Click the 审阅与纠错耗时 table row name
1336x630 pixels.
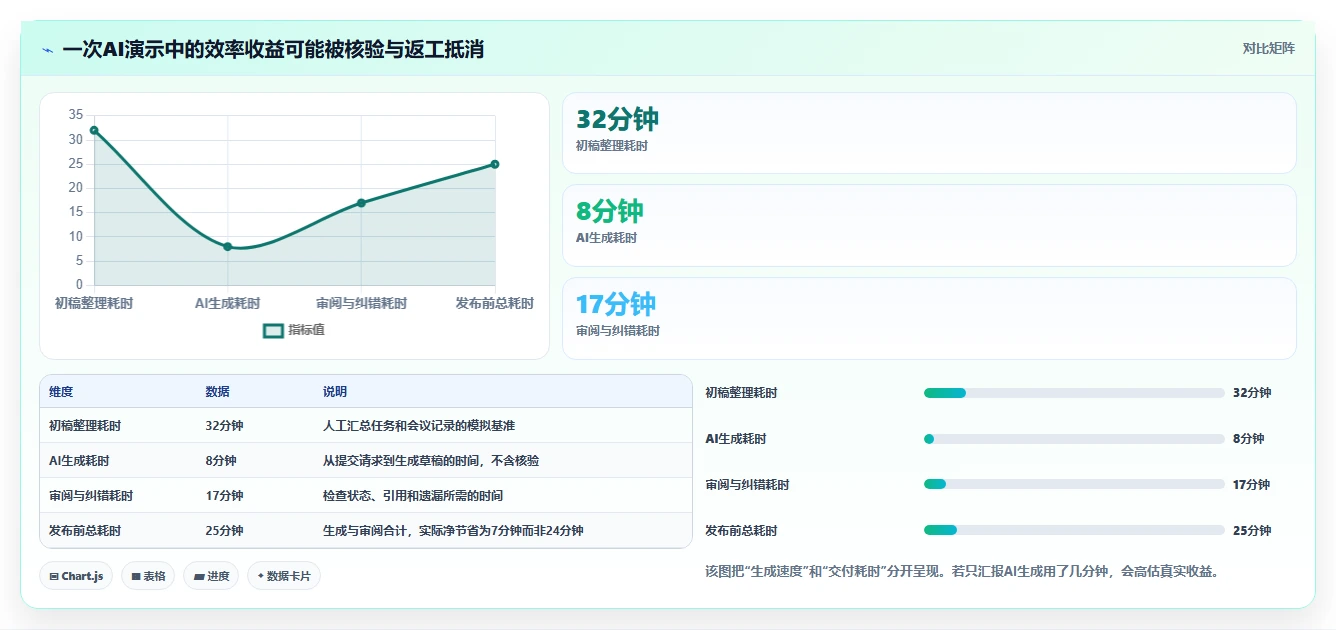click(x=91, y=496)
